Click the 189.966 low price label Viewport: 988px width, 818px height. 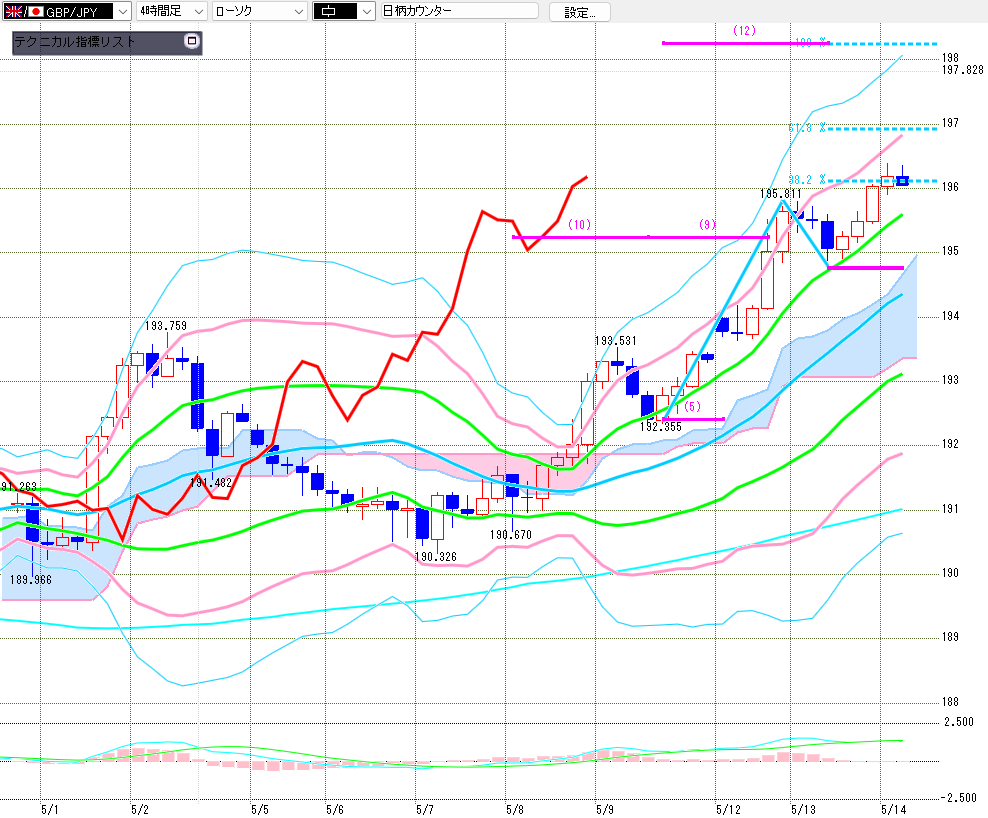coord(30,580)
